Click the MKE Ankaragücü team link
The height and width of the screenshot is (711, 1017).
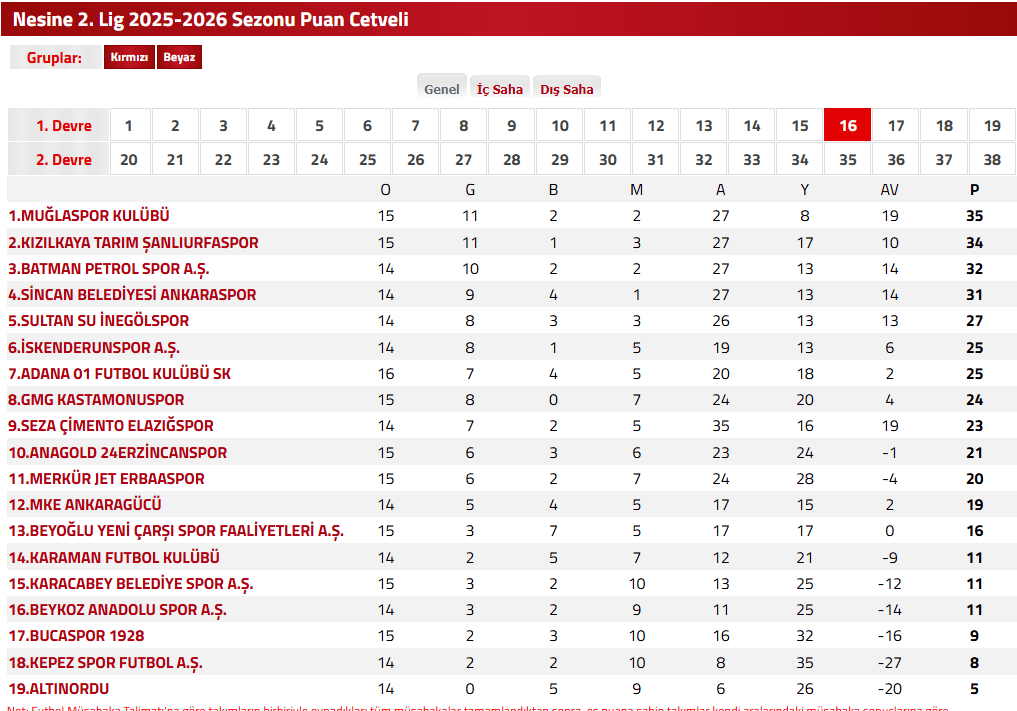pos(85,505)
